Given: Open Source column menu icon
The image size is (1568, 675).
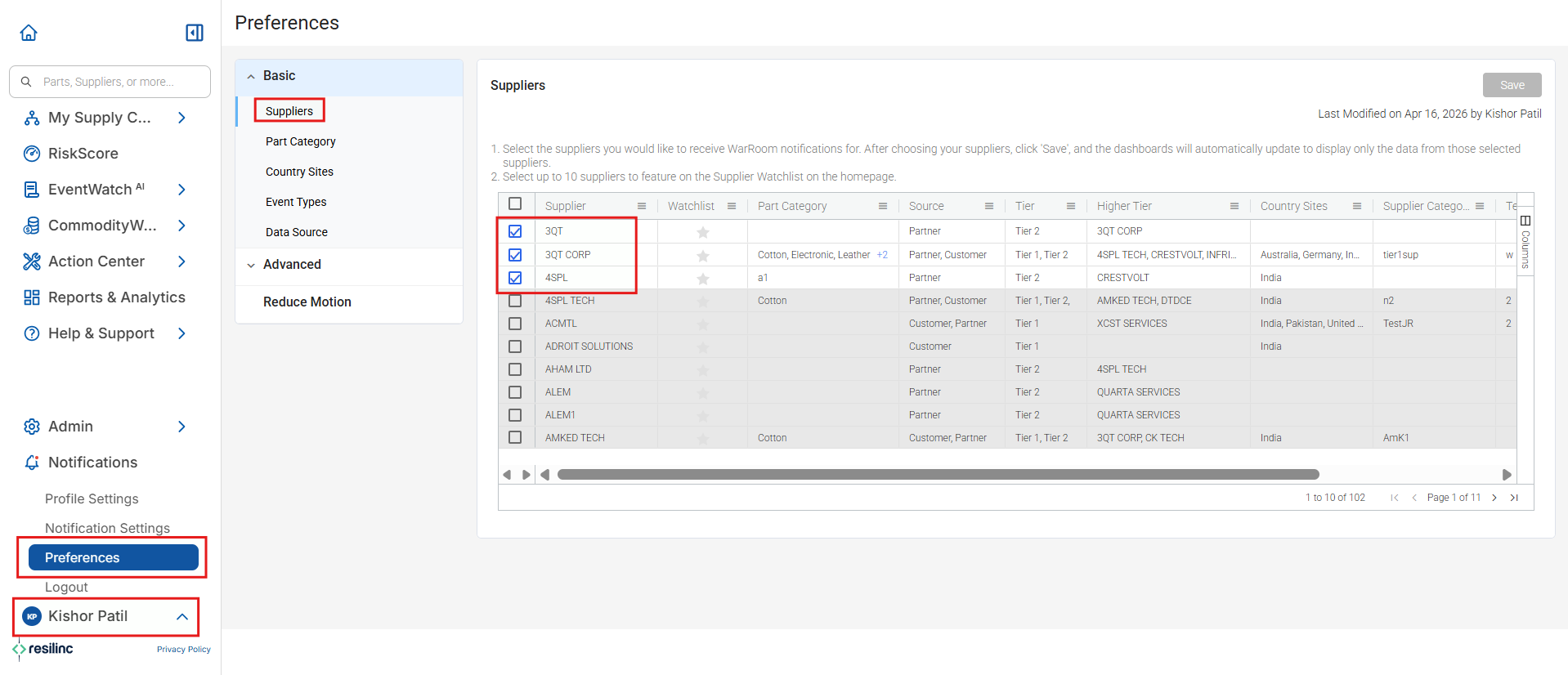Looking at the screenshot, I should coord(989,206).
